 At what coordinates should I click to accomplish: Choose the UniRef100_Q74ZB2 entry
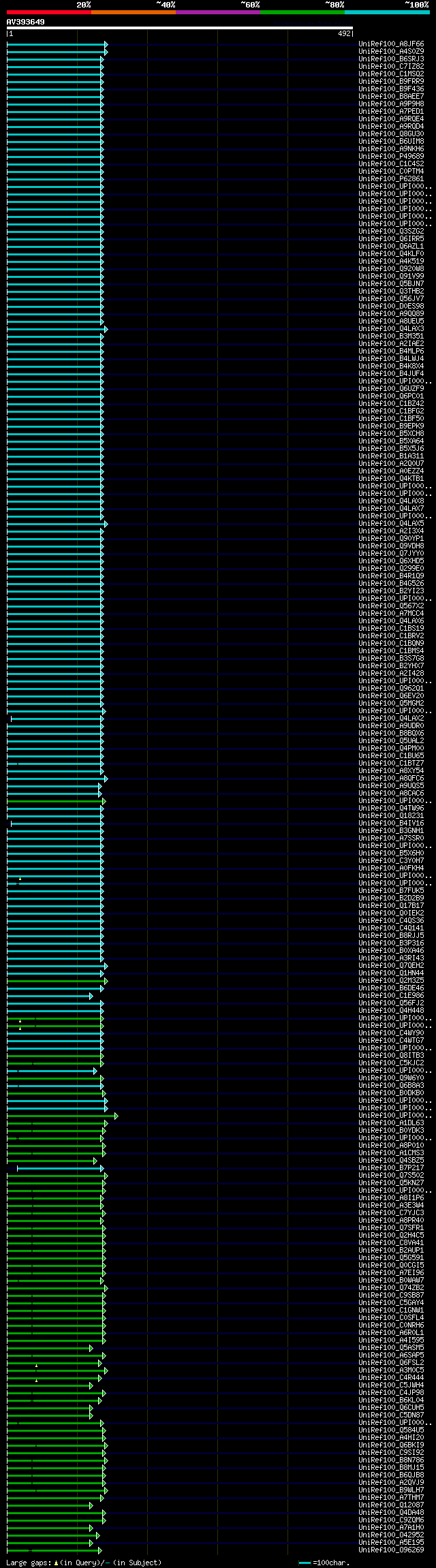coord(391,1288)
